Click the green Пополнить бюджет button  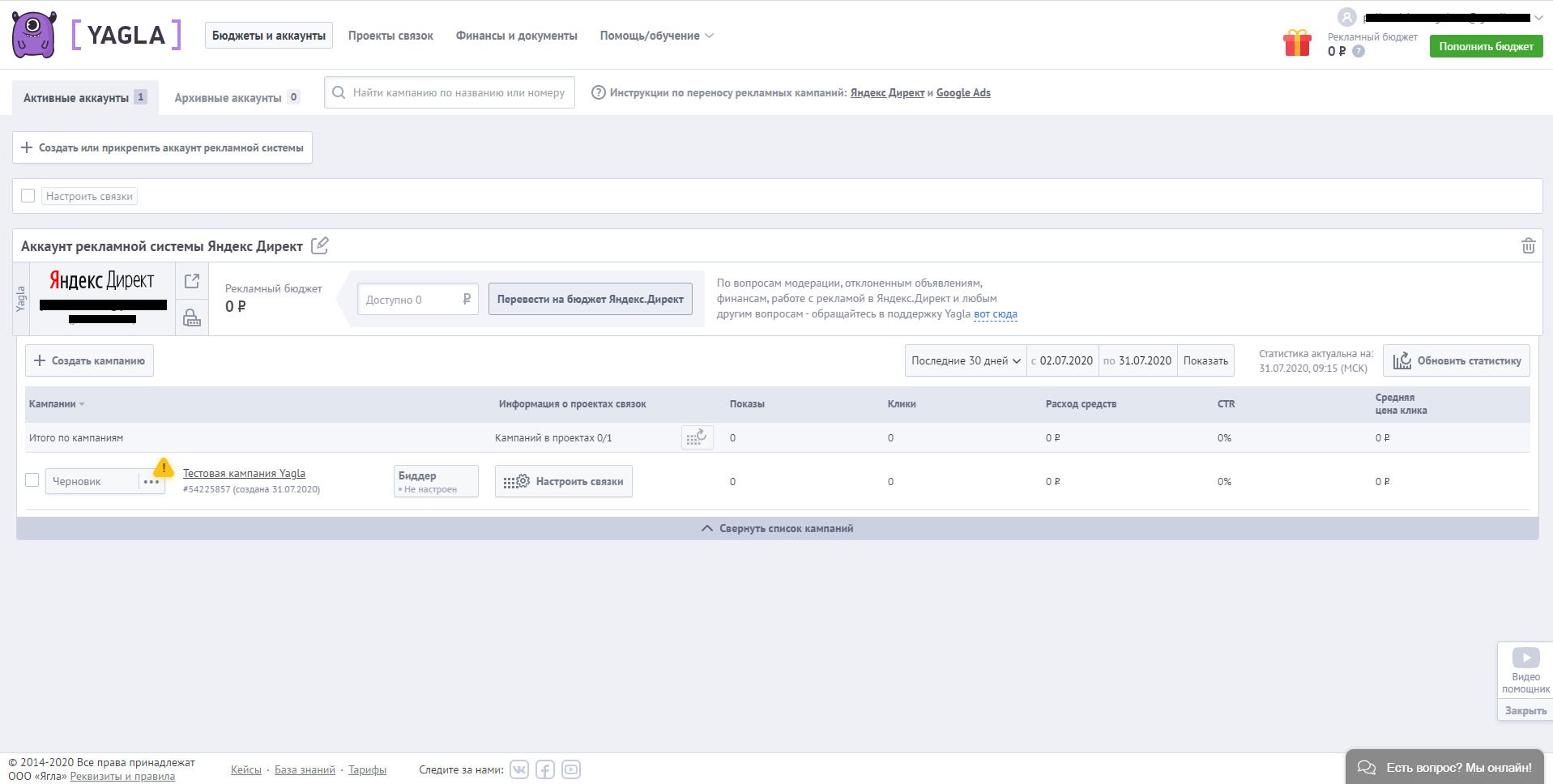pyautogui.click(x=1486, y=46)
